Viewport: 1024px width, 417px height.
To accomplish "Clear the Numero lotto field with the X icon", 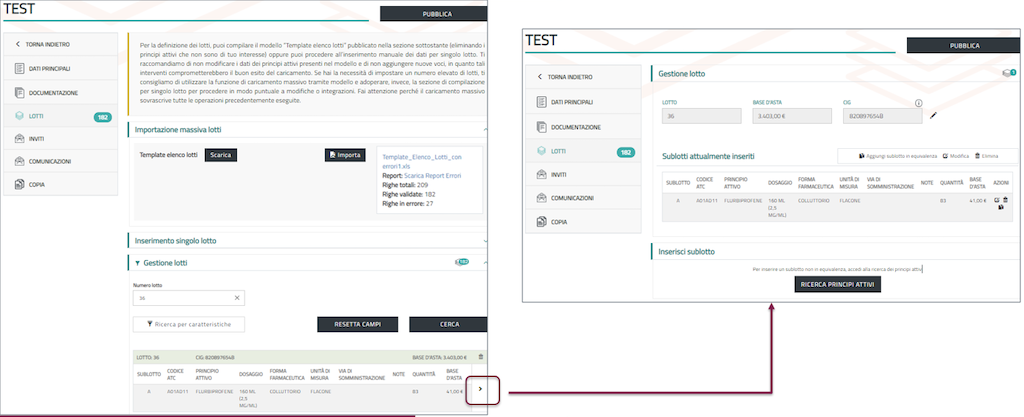I will coord(236,298).
